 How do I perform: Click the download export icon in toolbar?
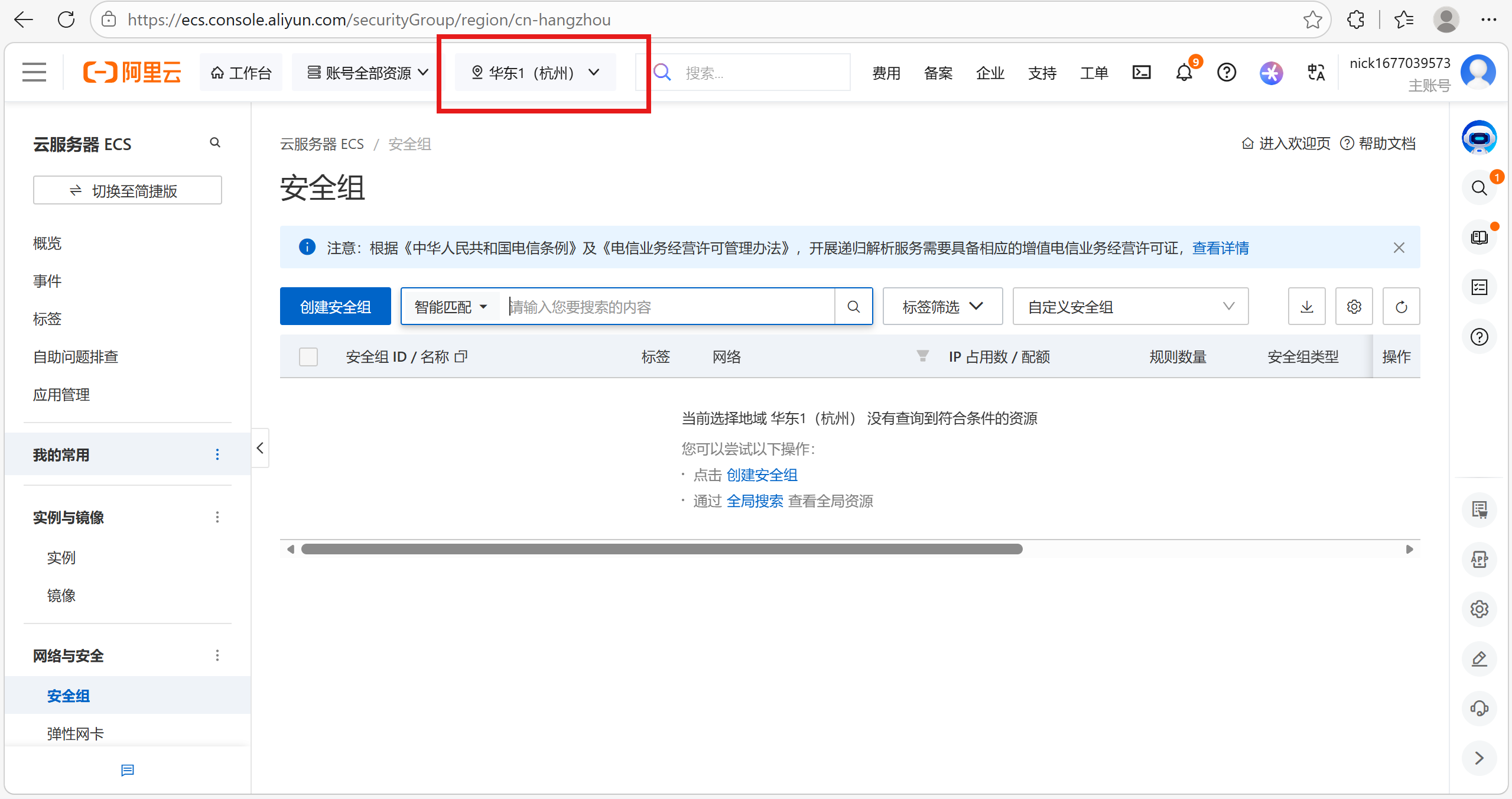(x=1306, y=307)
